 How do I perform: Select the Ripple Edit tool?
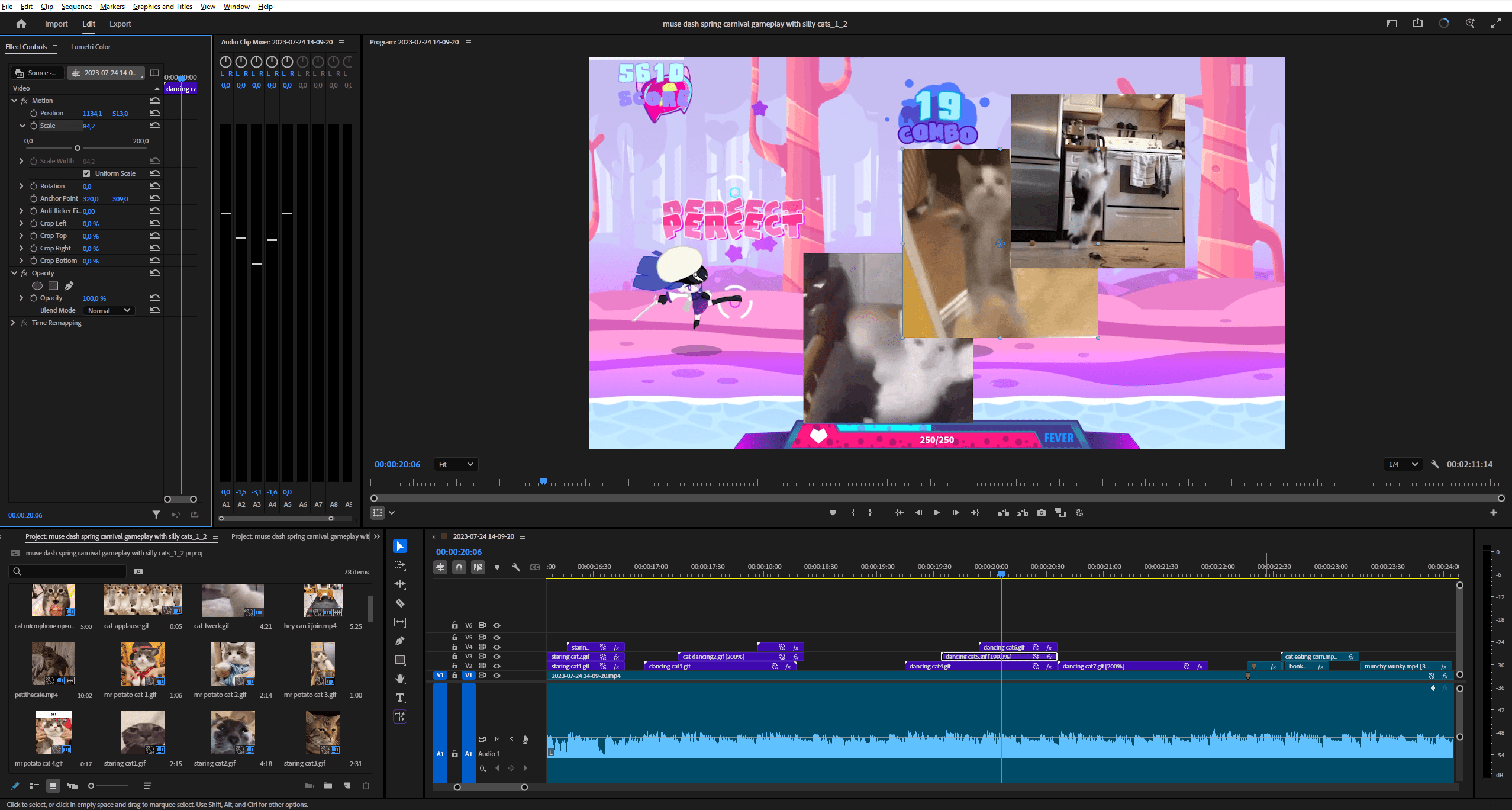(400, 584)
